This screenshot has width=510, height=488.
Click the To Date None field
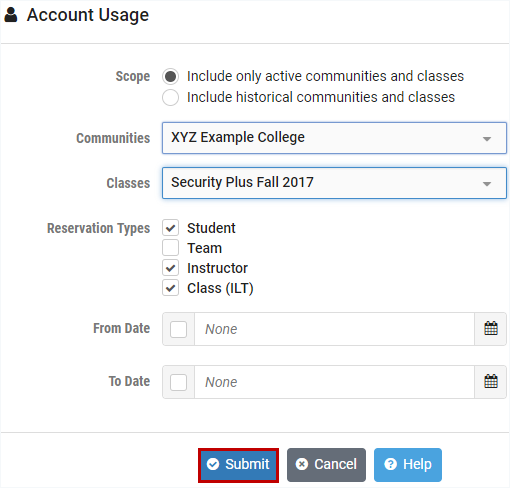click(x=334, y=382)
